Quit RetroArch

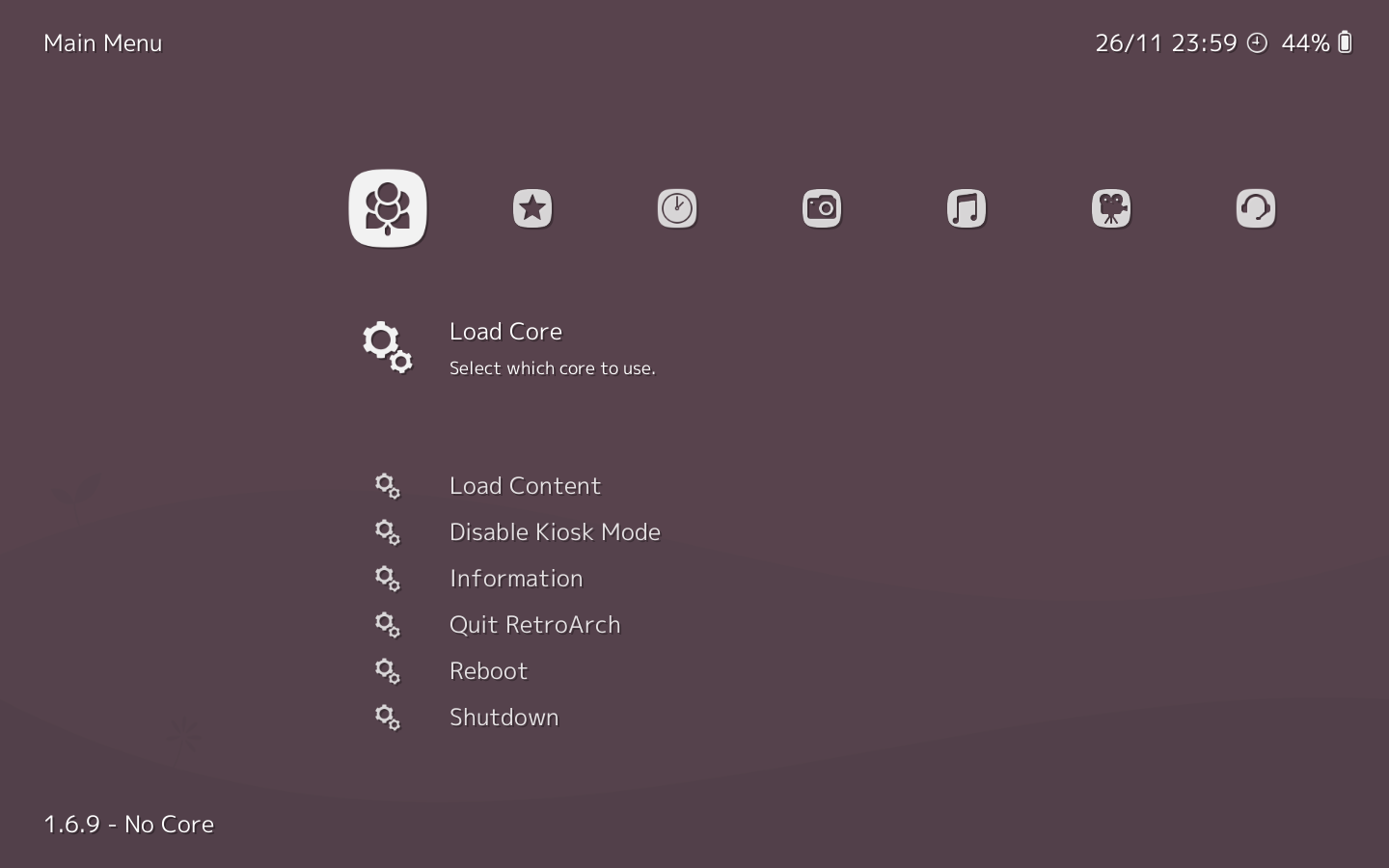coord(534,624)
